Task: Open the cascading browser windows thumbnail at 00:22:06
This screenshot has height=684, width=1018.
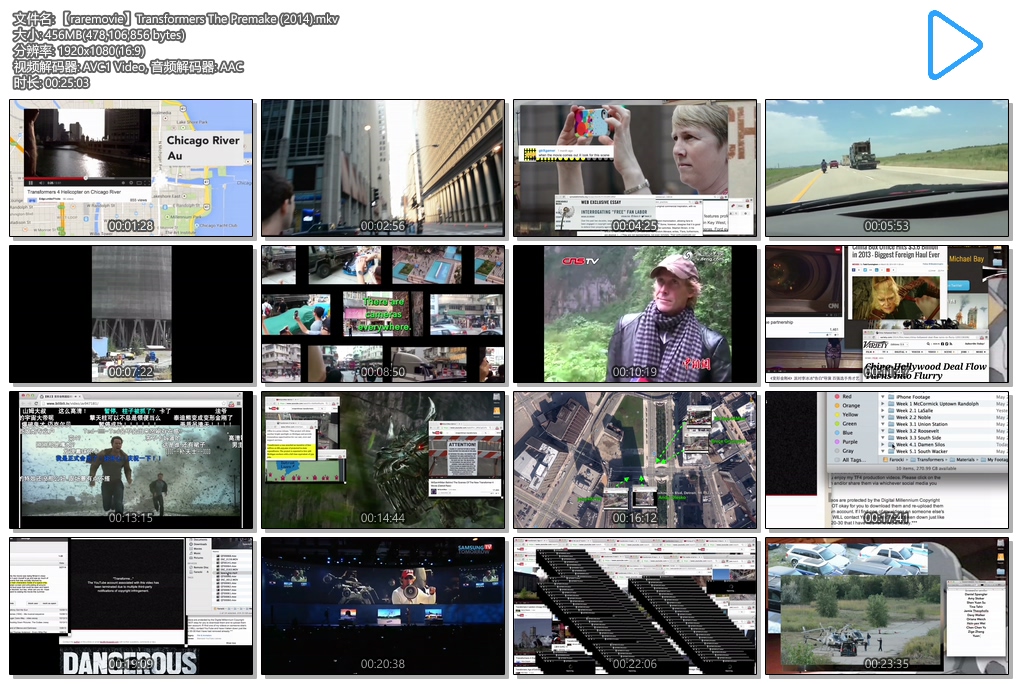Action: pyautogui.click(x=635, y=606)
